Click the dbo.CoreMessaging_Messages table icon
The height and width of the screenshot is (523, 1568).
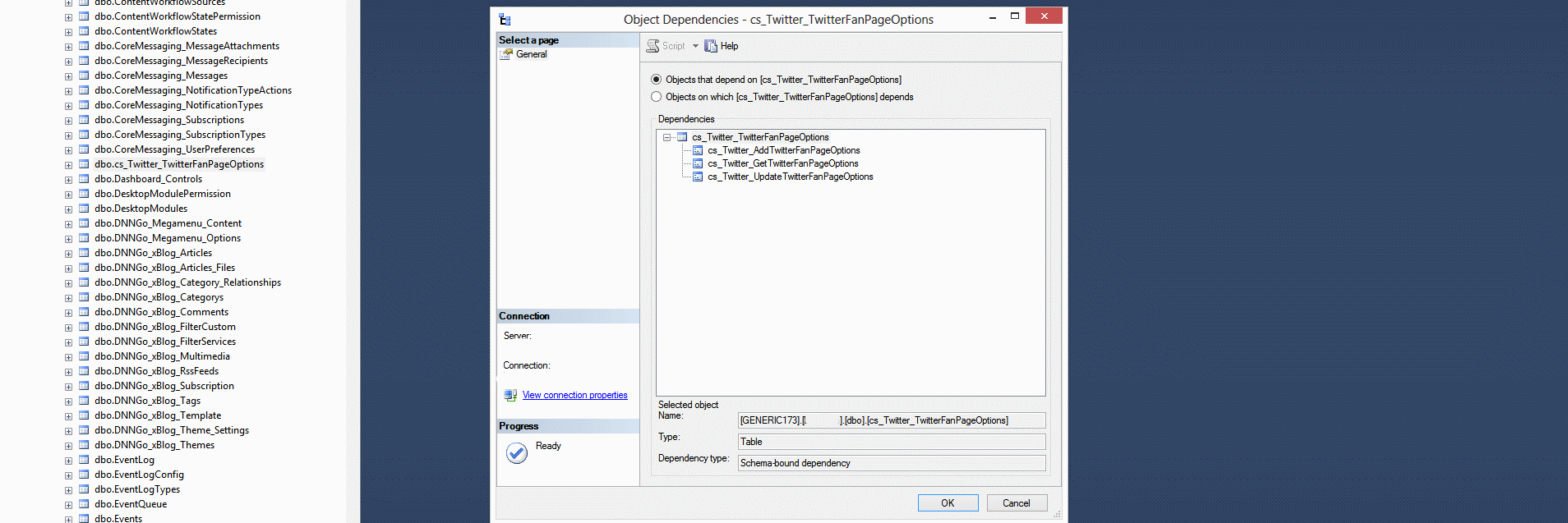pyautogui.click(x=84, y=76)
